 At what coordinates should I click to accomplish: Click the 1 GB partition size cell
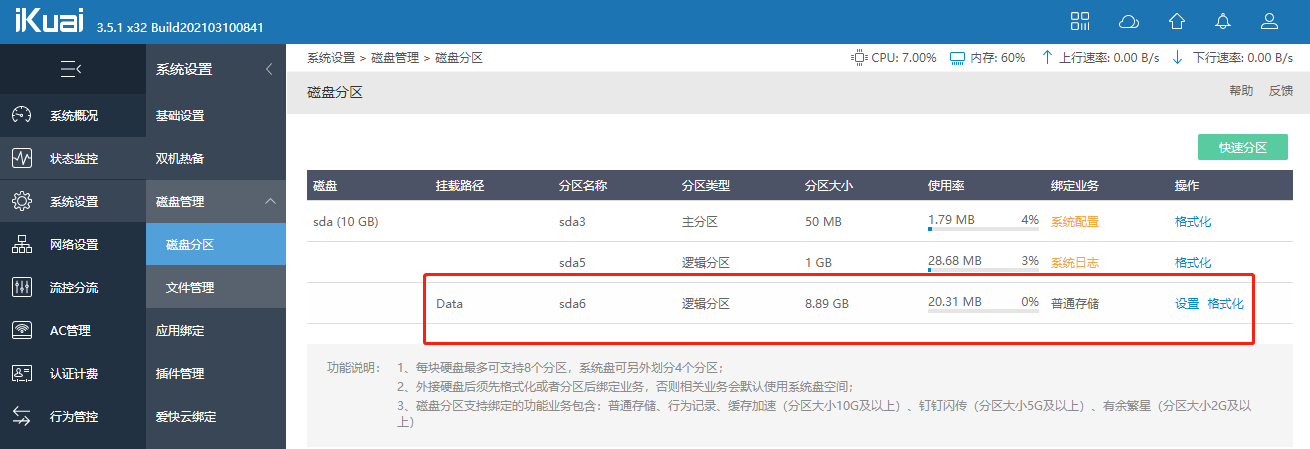819,262
